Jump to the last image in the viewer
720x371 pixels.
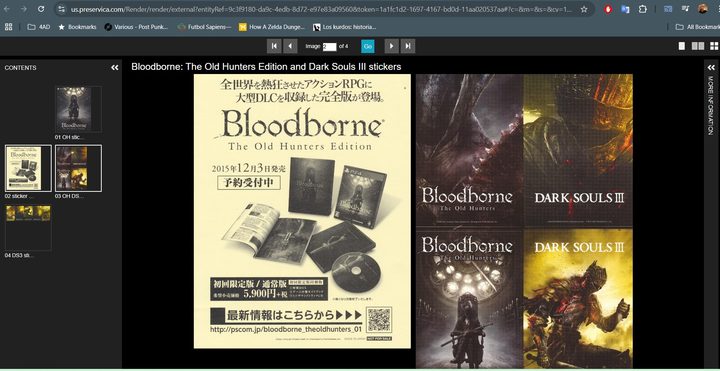click(x=408, y=46)
